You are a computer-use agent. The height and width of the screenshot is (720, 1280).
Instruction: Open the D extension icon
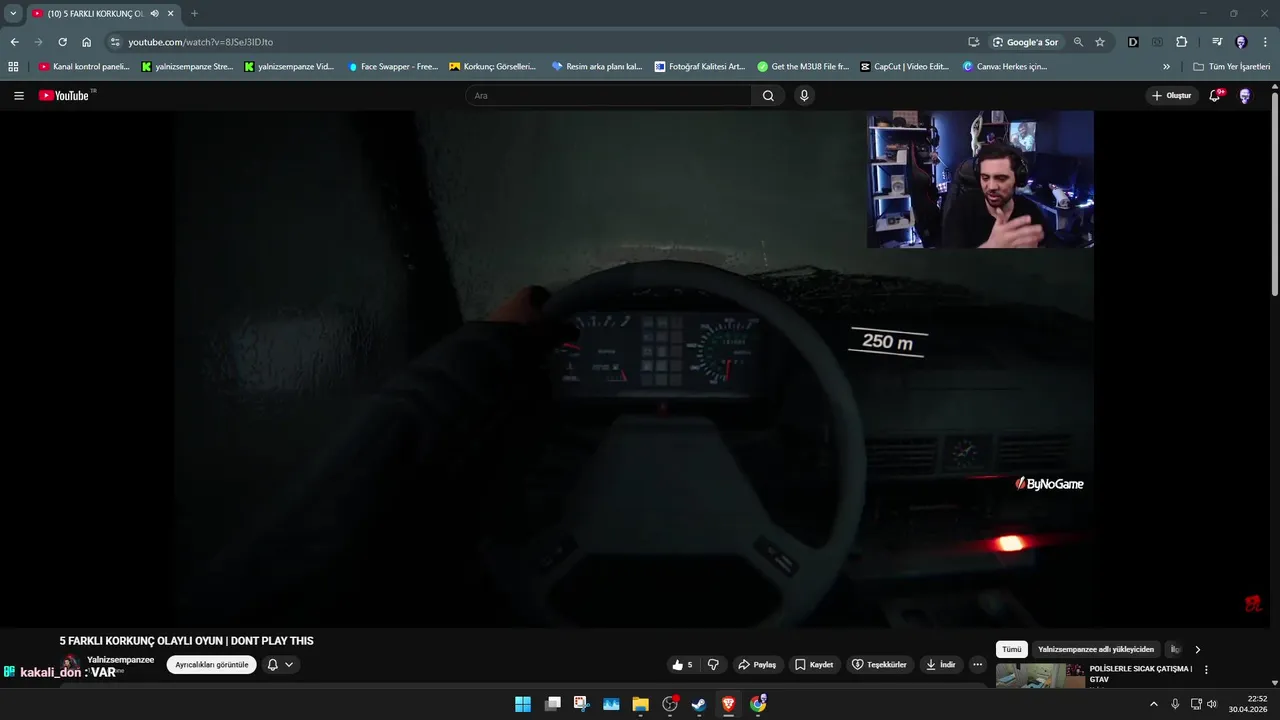[x=1133, y=42]
